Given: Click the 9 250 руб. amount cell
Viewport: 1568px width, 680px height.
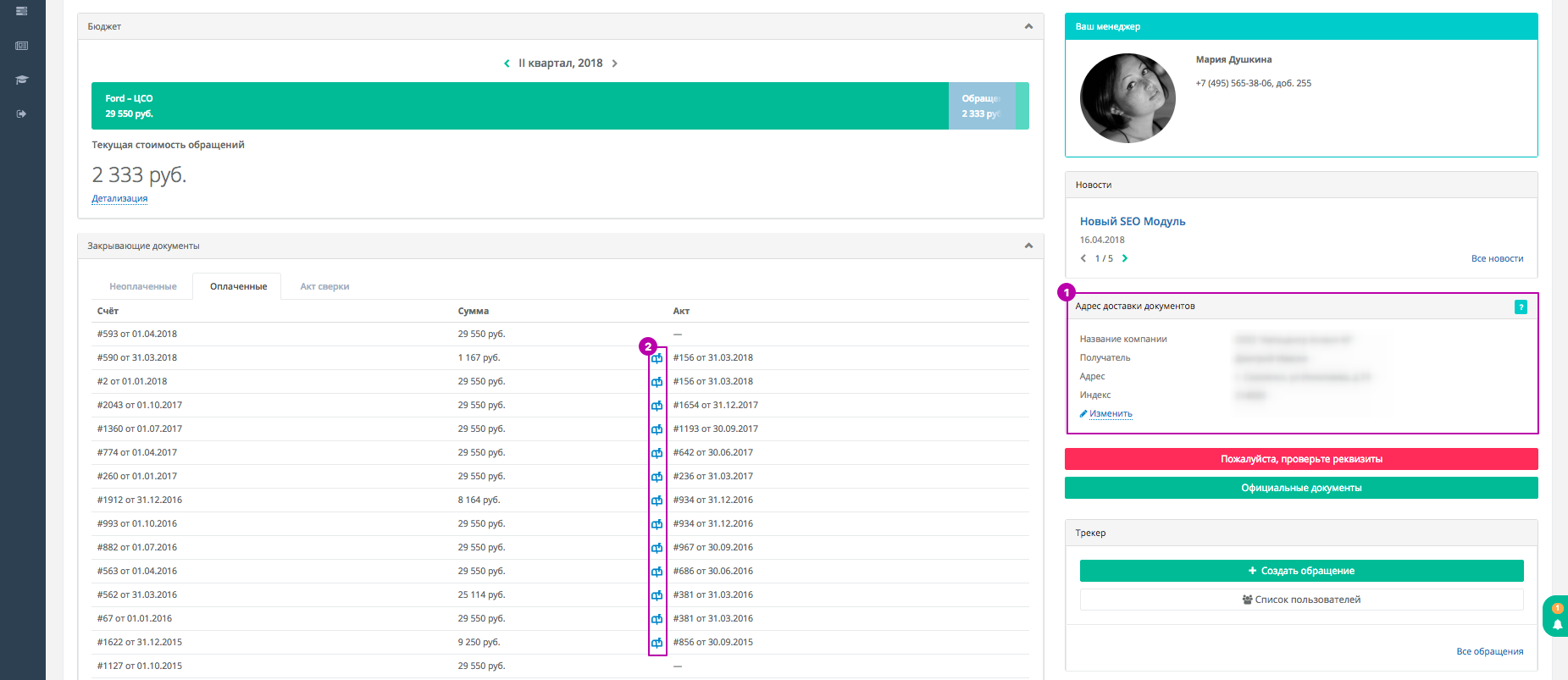Looking at the screenshot, I should [x=479, y=642].
